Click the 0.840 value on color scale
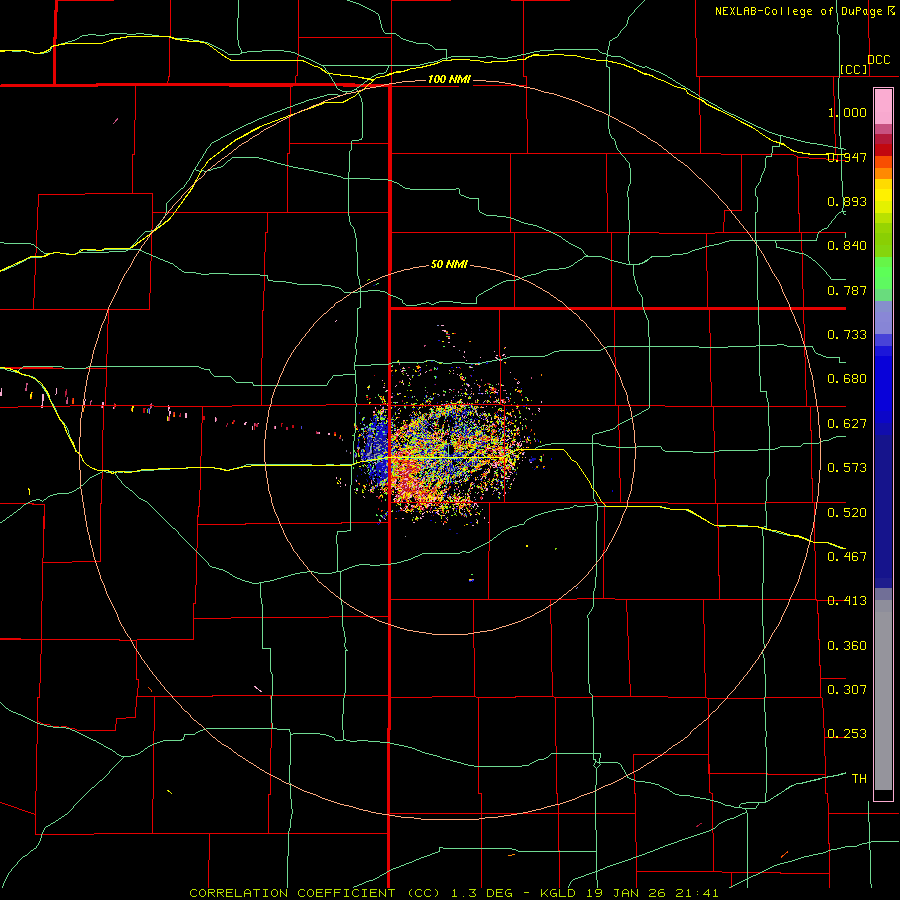900x900 pixels. 847,246
